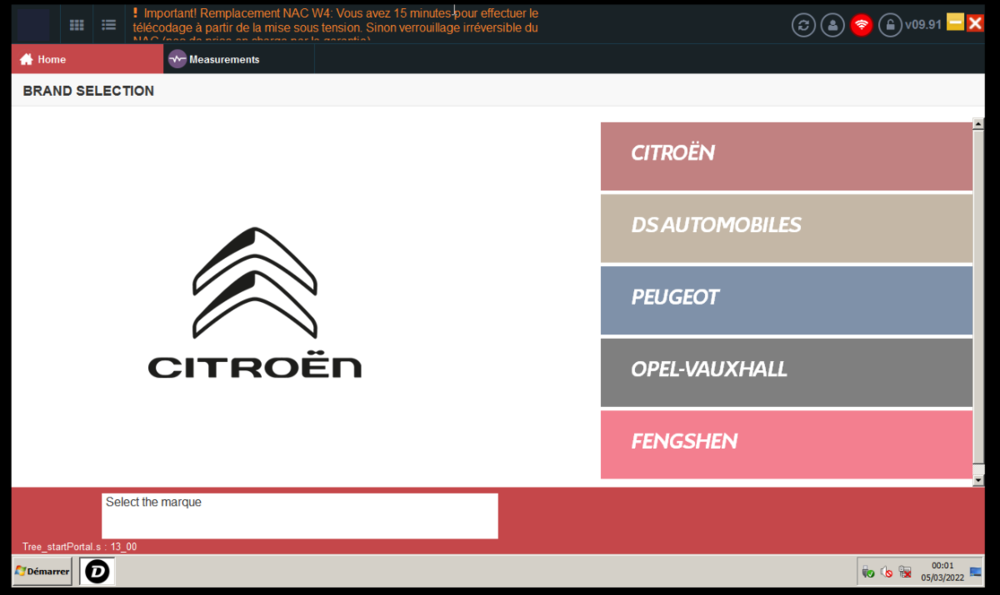
Task: Choose DS AUTOMOBILES from the brand list
Action: pyautogui.click(x=785, y=226)
